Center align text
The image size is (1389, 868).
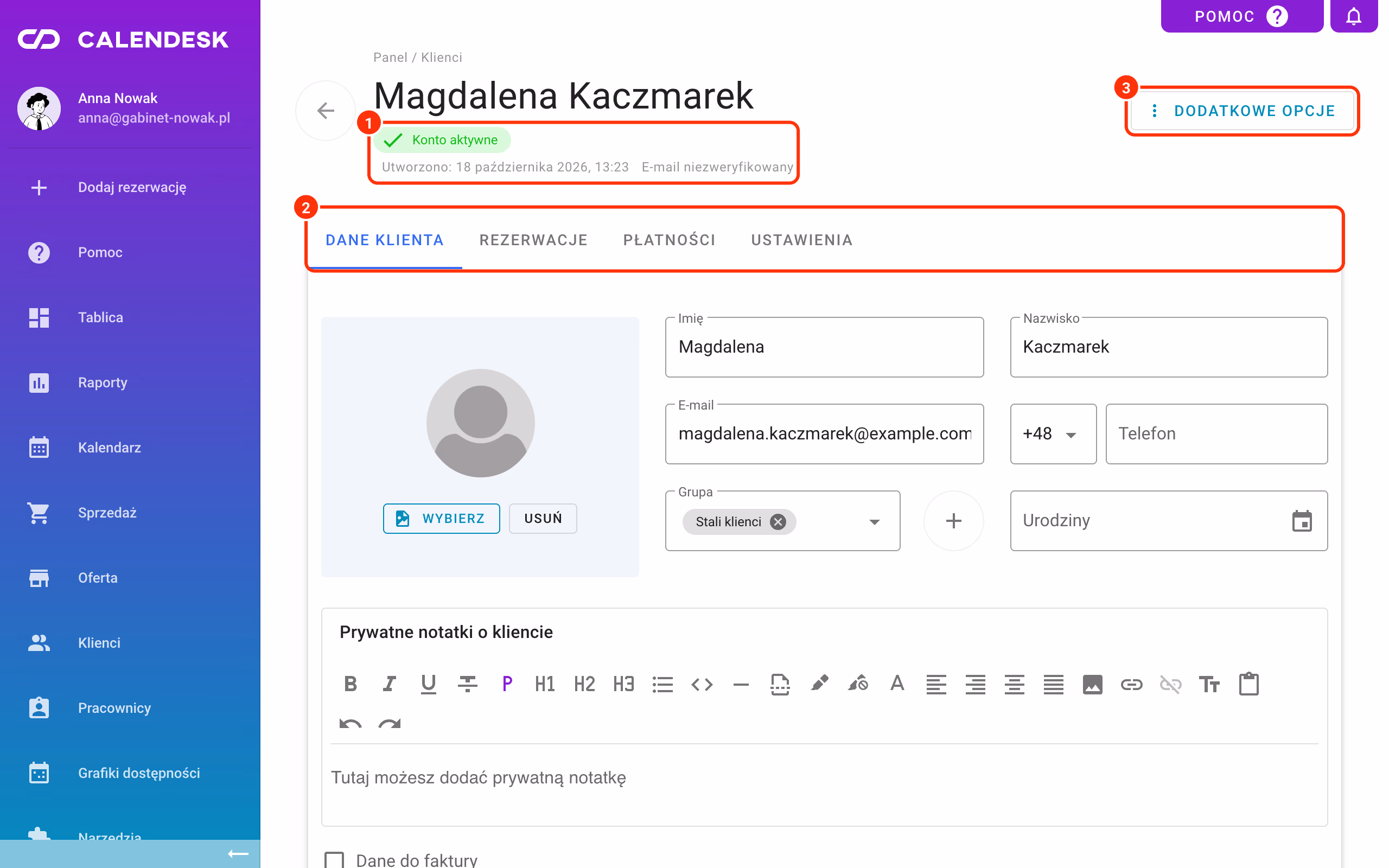point(1014,684)
